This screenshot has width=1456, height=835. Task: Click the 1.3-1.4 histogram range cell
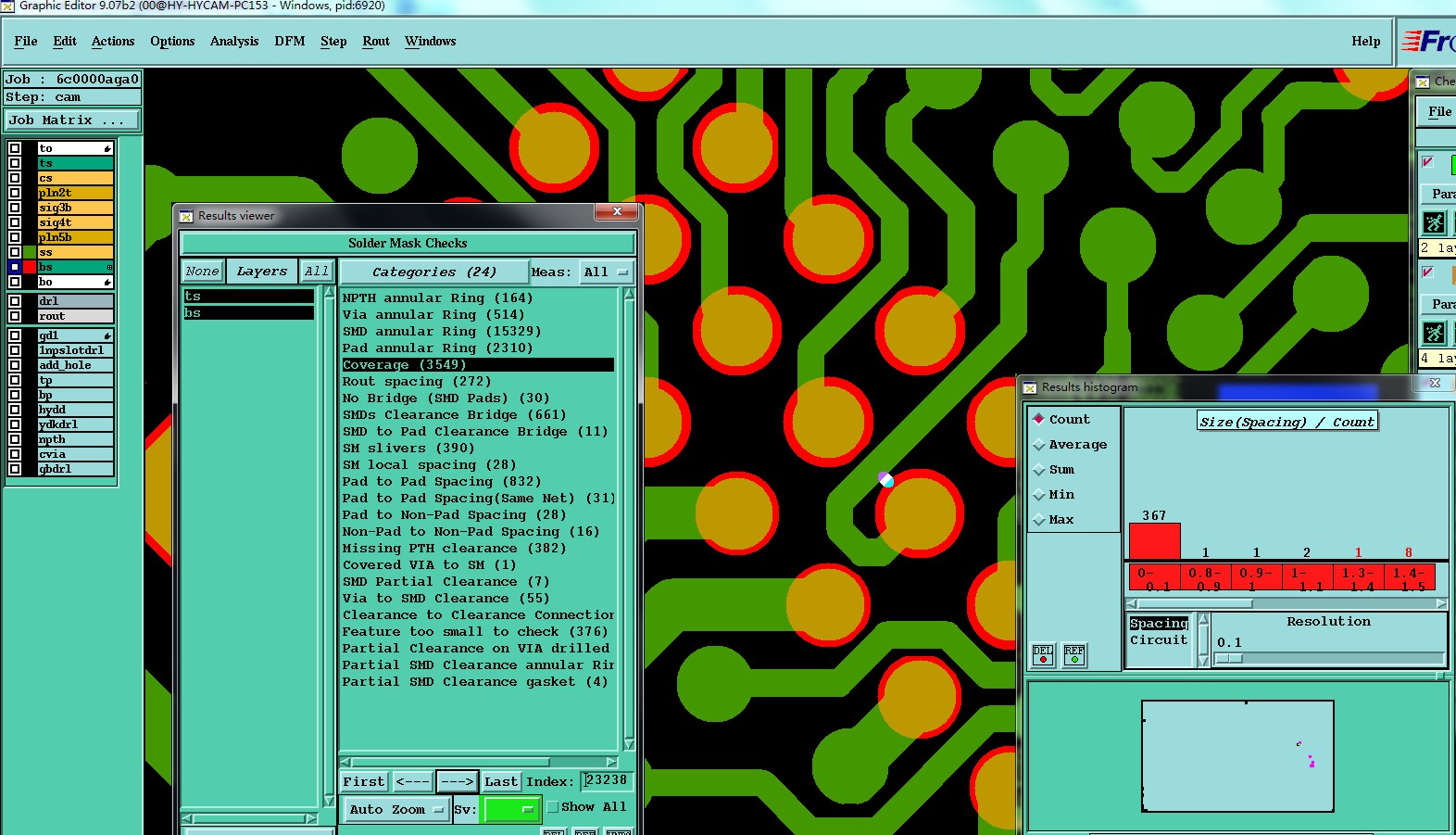tap(1358, 578)
